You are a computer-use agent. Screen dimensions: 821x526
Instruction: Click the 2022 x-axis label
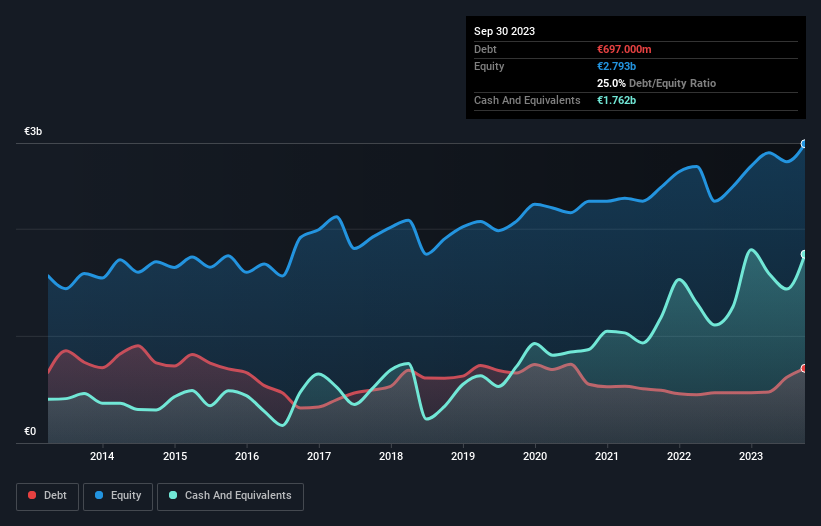[679, 456]
